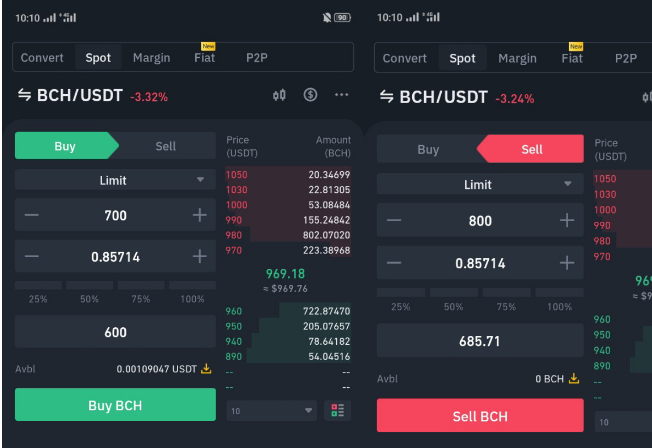This screenshot has width=652, height=448.
Task: Decrease price 800 with minus button
Action: point(394,220)
